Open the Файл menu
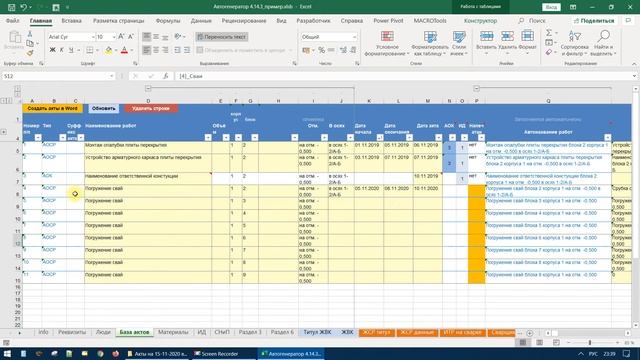This screenshot has width=640, height=360. pyautogui.click(x=13, y=20)
